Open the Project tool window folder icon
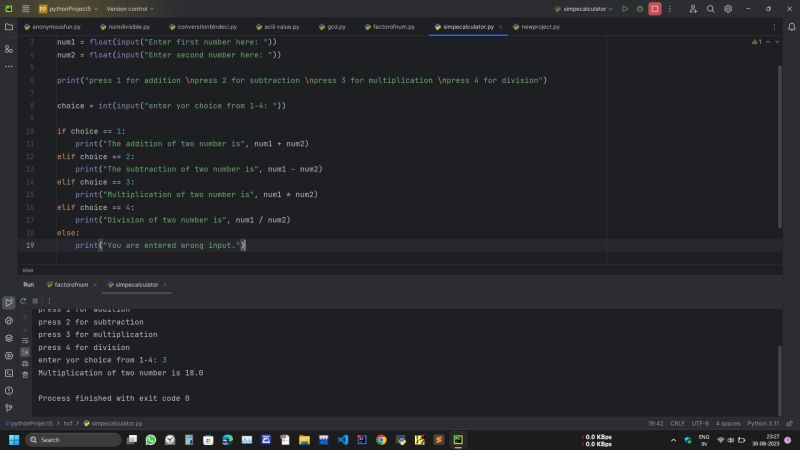The width and height of the screenshot is (800, 450). coord(9,27)
